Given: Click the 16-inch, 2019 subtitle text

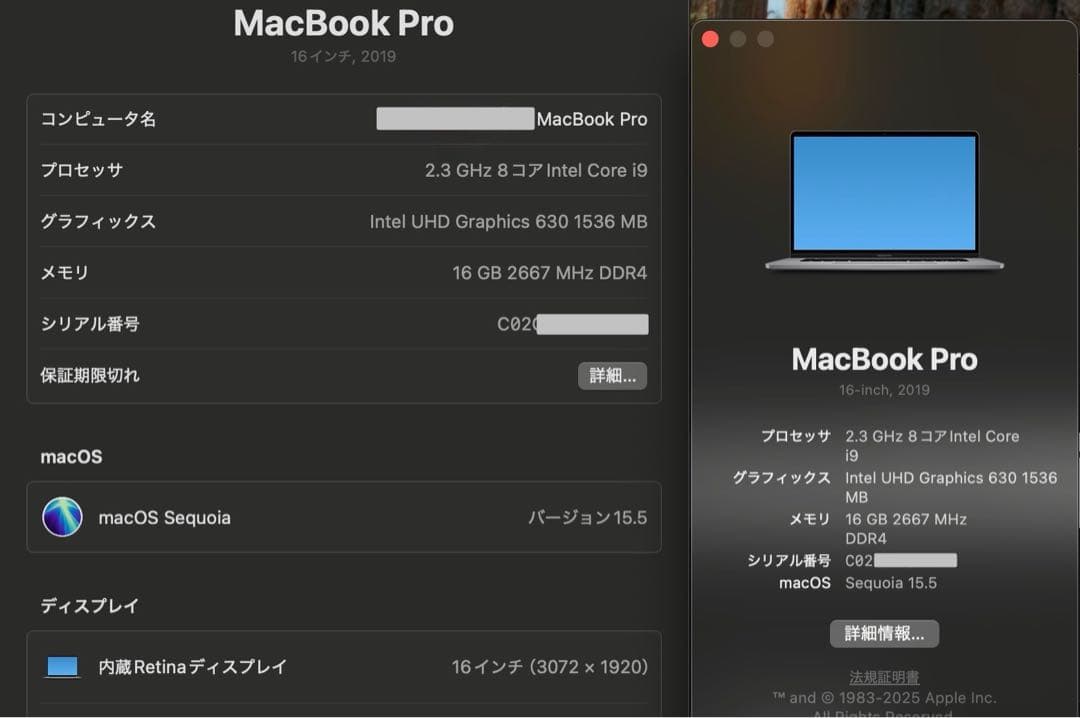Looking at the screenshot, I should pos(884,389).
